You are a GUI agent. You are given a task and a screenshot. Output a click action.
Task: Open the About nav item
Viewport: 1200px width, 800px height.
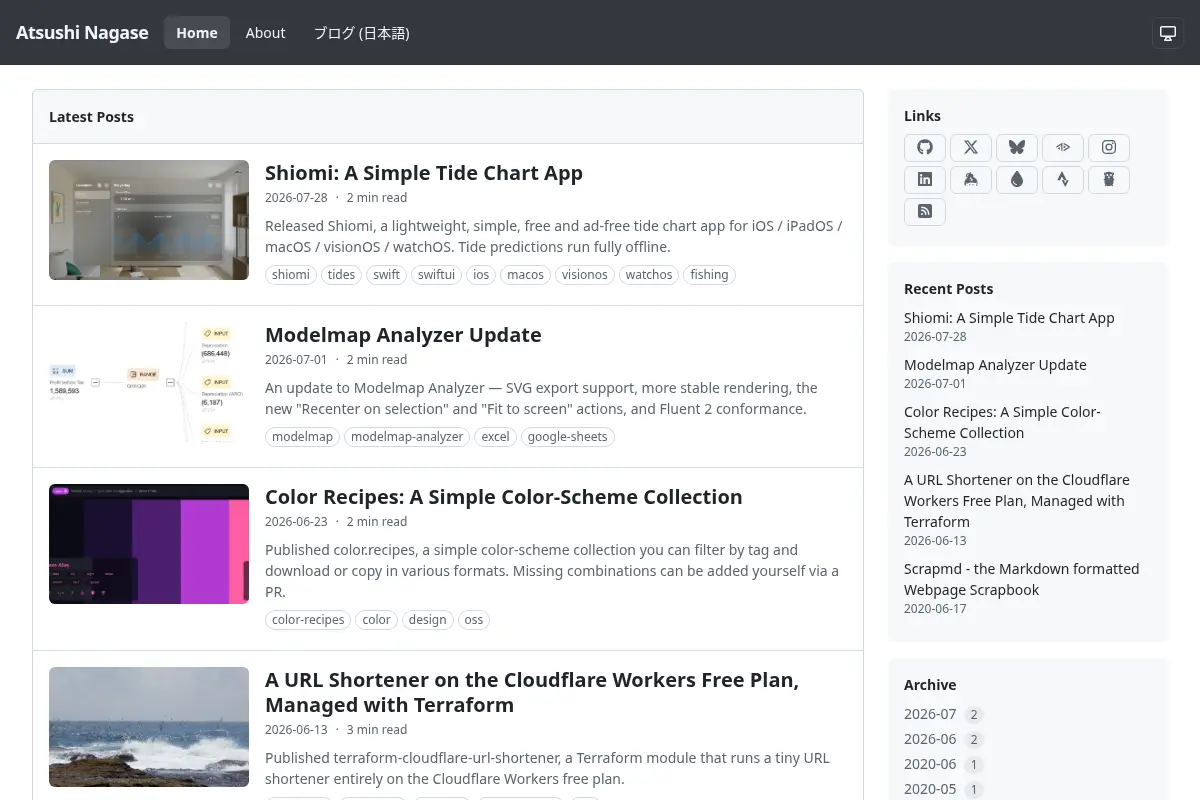click(x=265, y=33)
